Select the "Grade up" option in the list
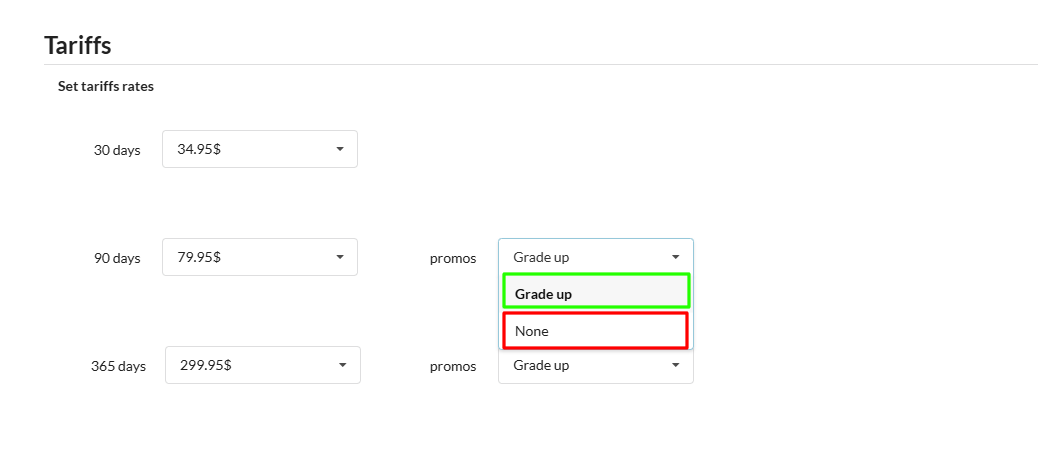1038x452 pixels. point(596,292)
